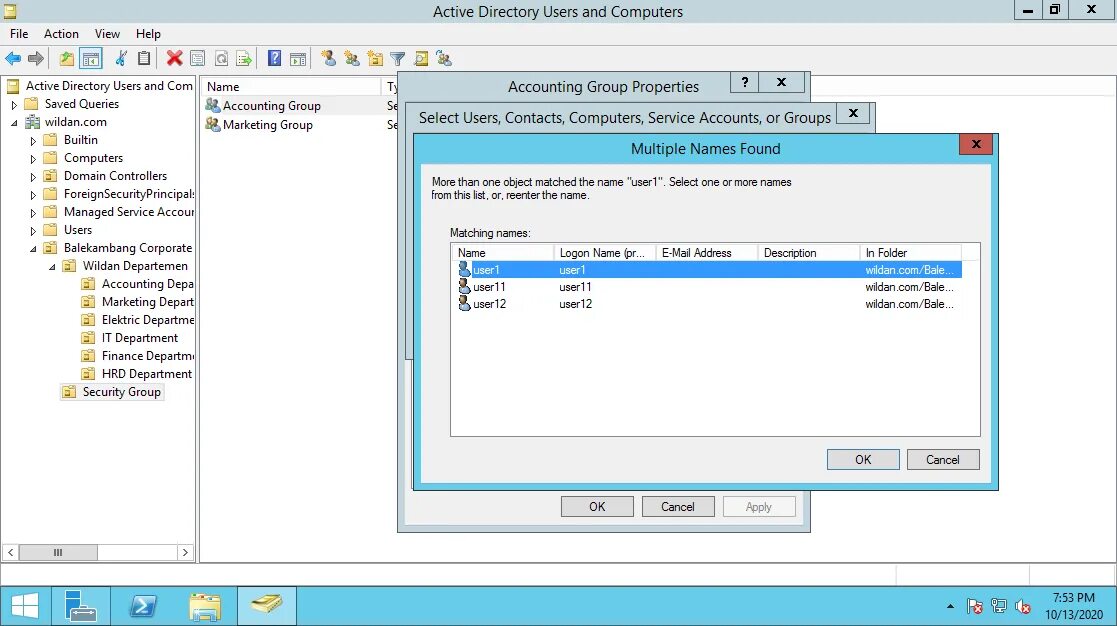Open Help with the blue question mark icon
1117x626 pixels.
click(274, 58)
